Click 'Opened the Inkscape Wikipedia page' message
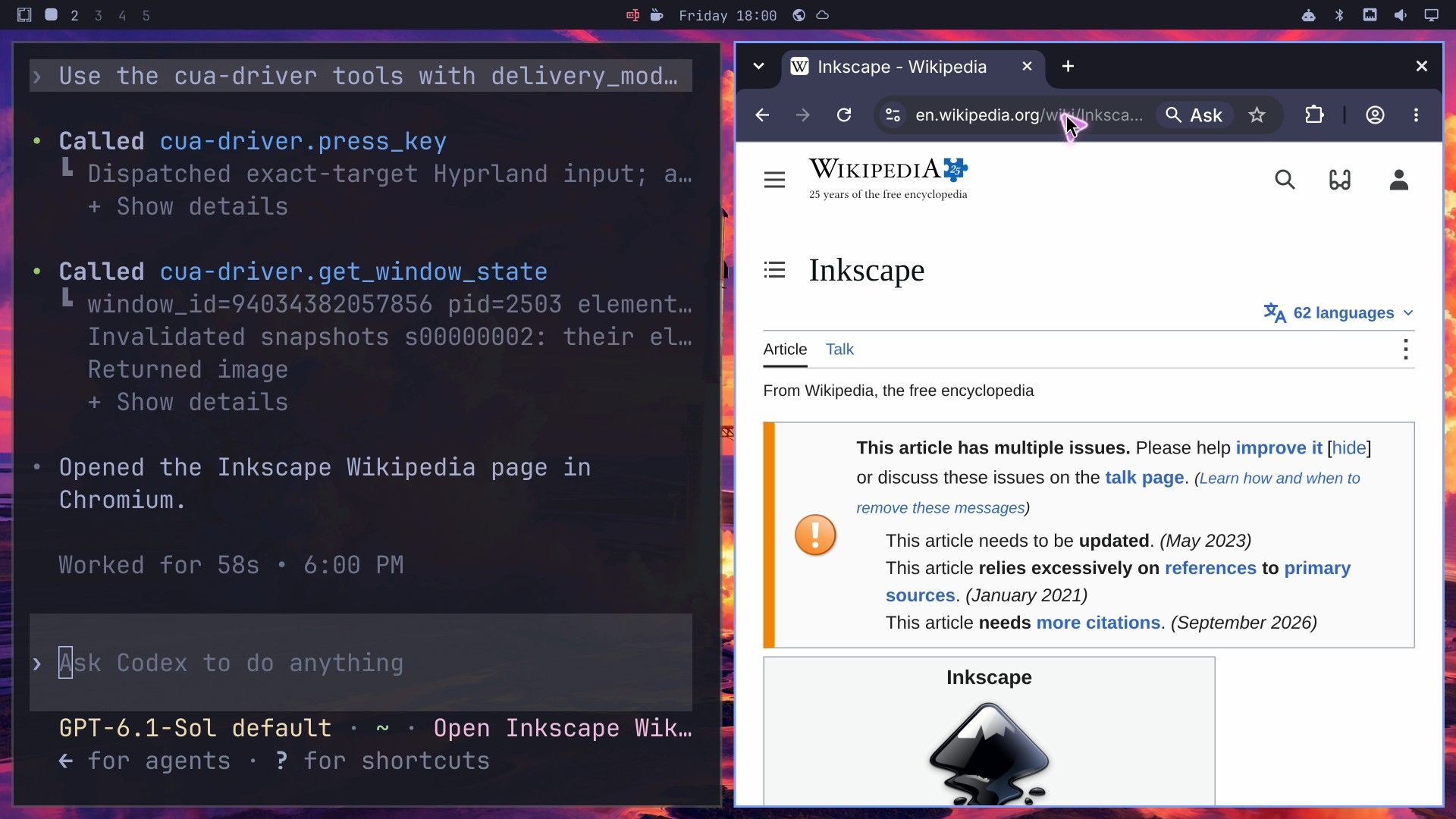Viewport: 1456px width, 819px height. pyautogui.click(x=325, y=484)
